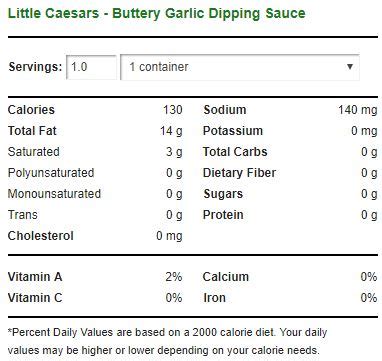Click the 130 calories value
Image resolution: width=382 pixels, height=361 pixels.
[x=173, y=110]
